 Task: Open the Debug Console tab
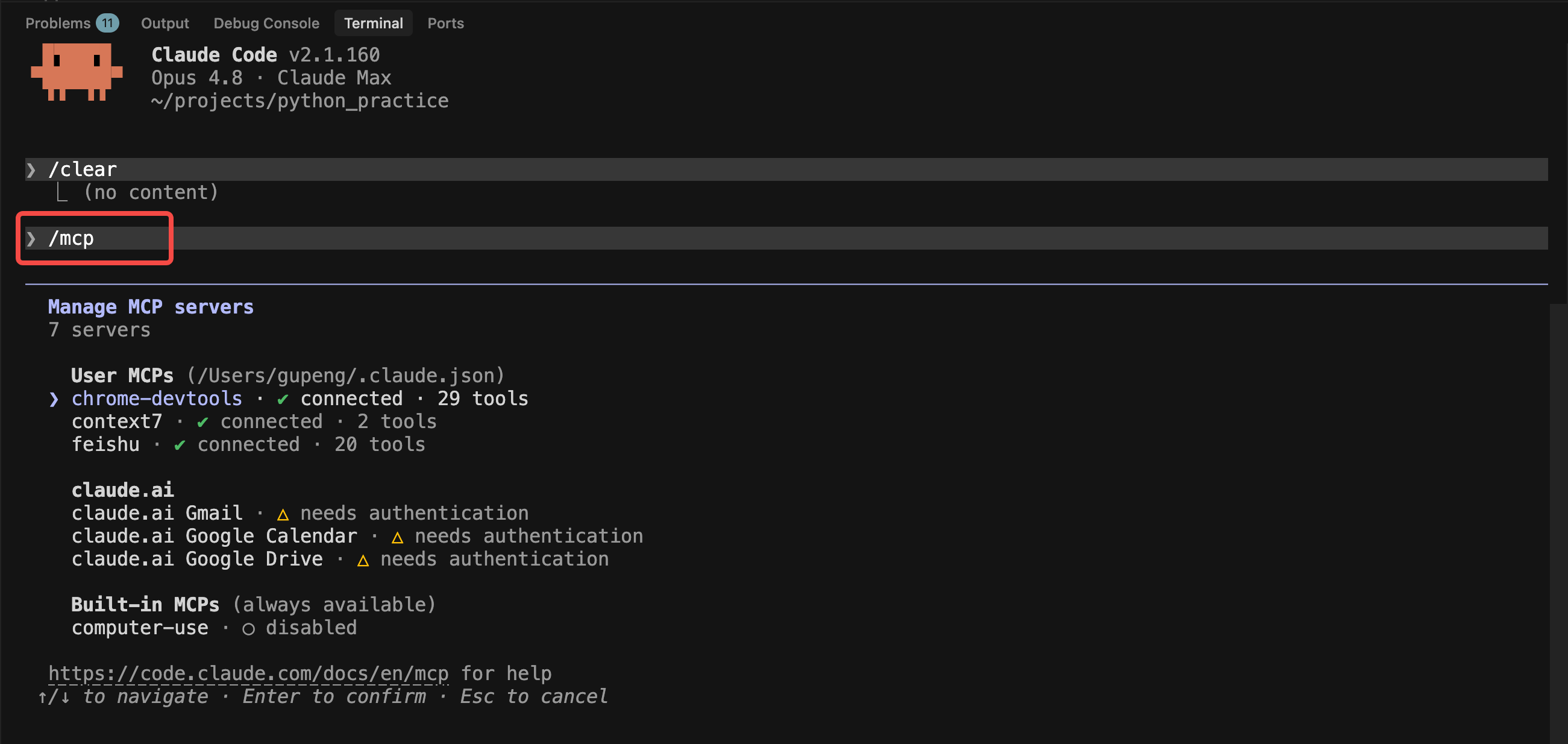pos(266,23)
